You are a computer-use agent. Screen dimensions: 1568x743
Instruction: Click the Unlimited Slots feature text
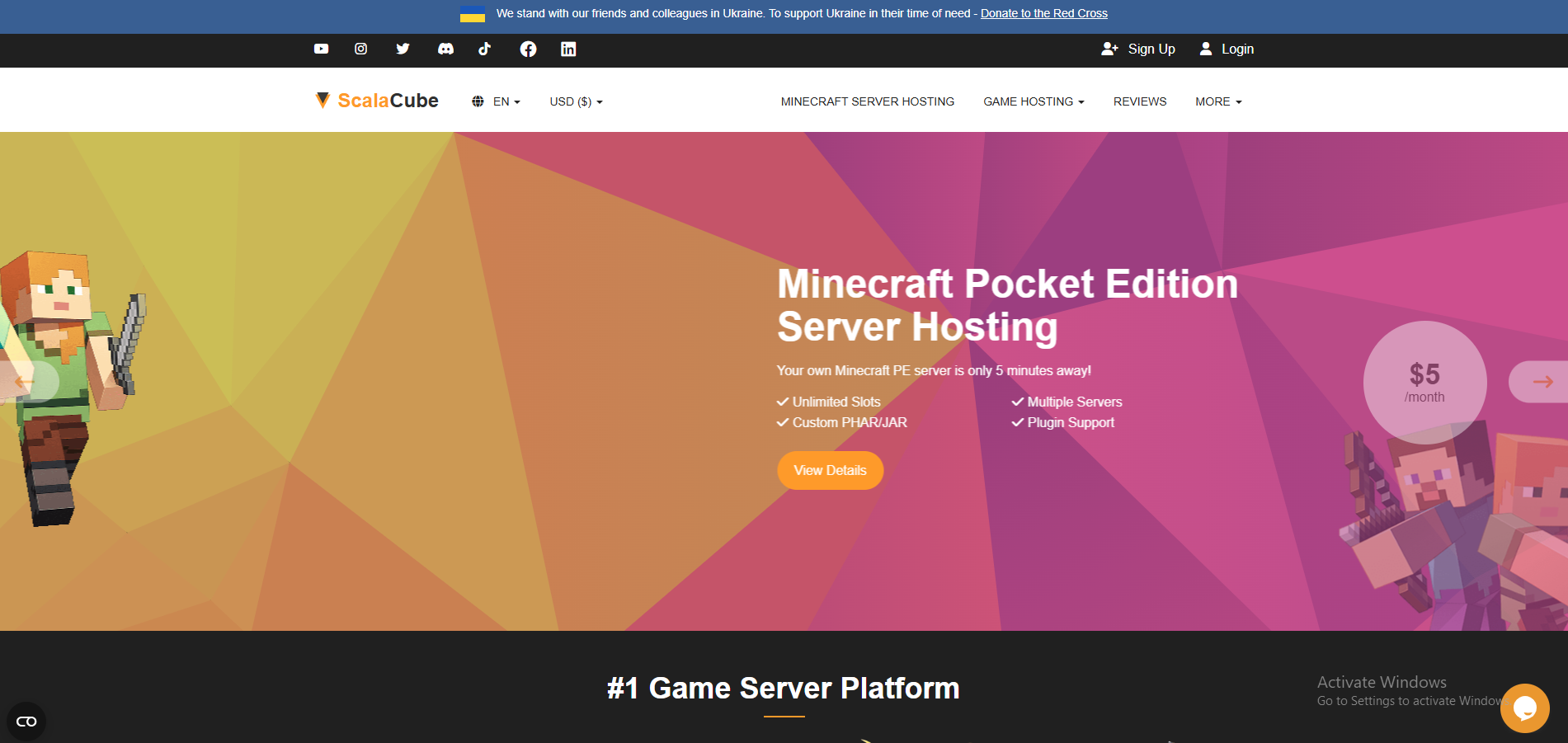(836, 402)
